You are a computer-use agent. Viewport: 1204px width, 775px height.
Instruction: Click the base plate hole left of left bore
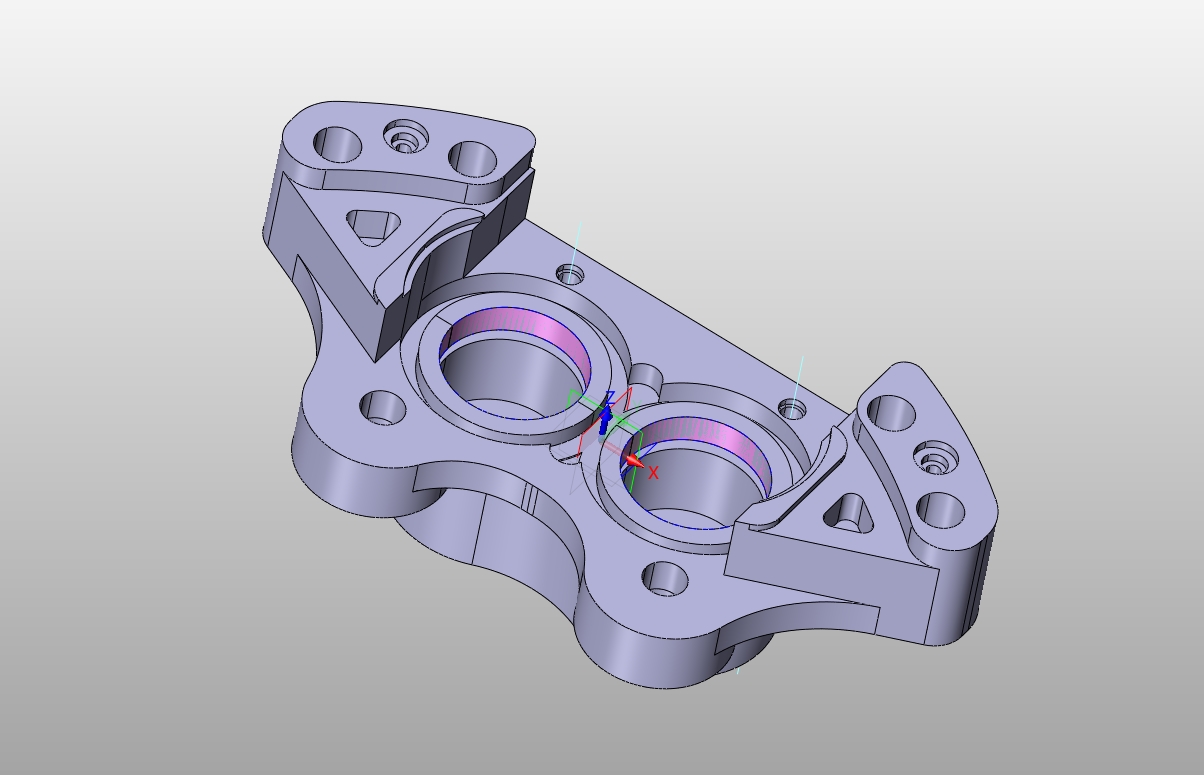pyautogui.click(x=382, y=407)
